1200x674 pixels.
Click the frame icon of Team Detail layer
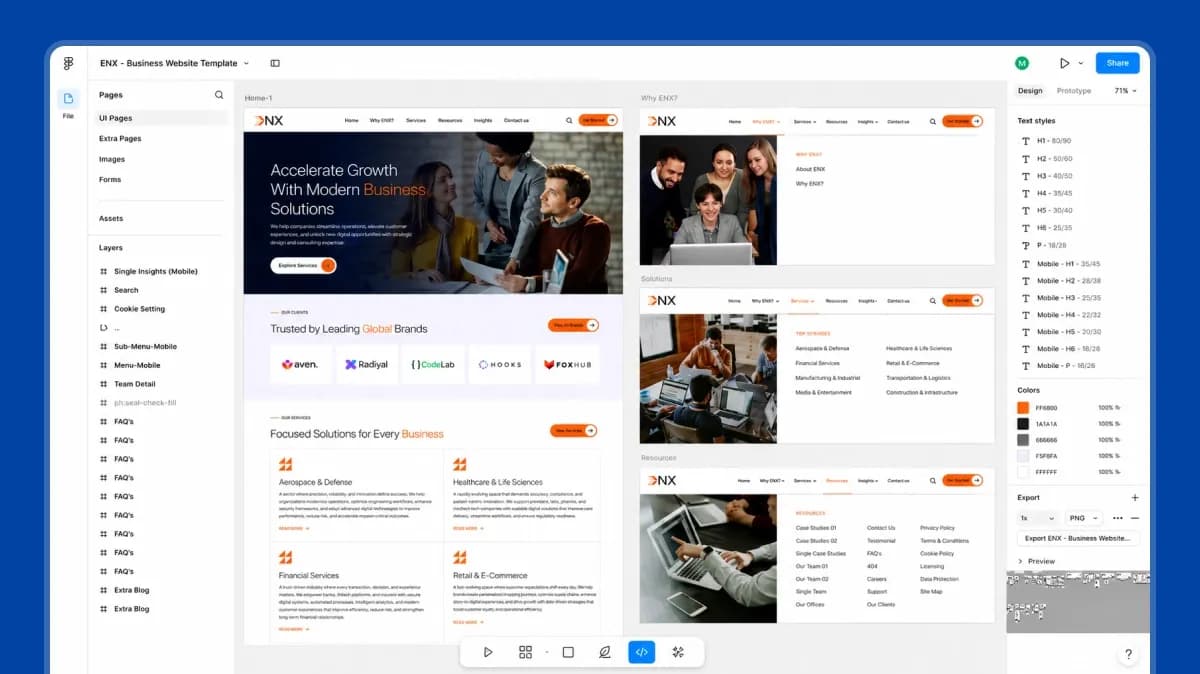coord(104,384)
